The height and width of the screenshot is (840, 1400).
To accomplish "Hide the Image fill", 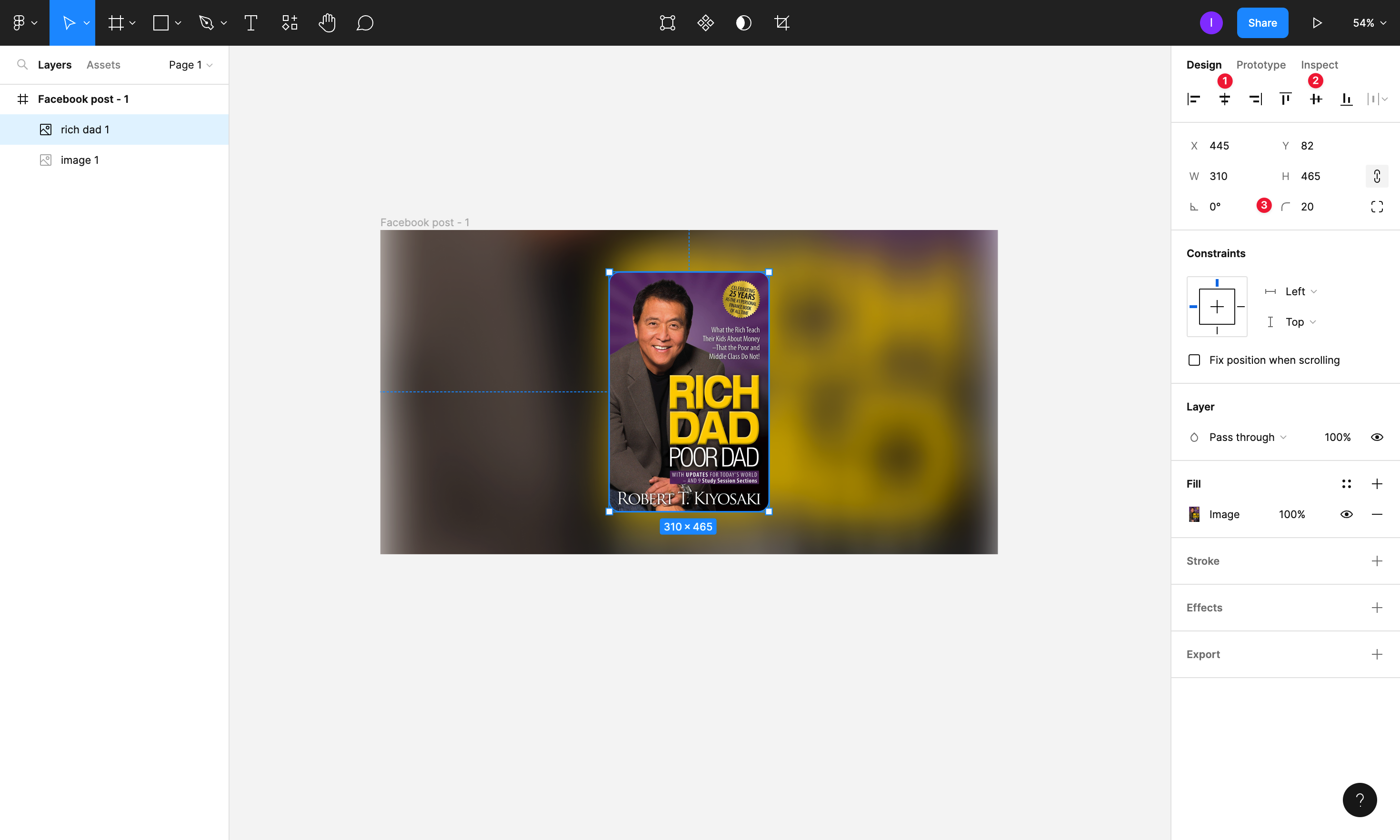I will (1347, 515).
